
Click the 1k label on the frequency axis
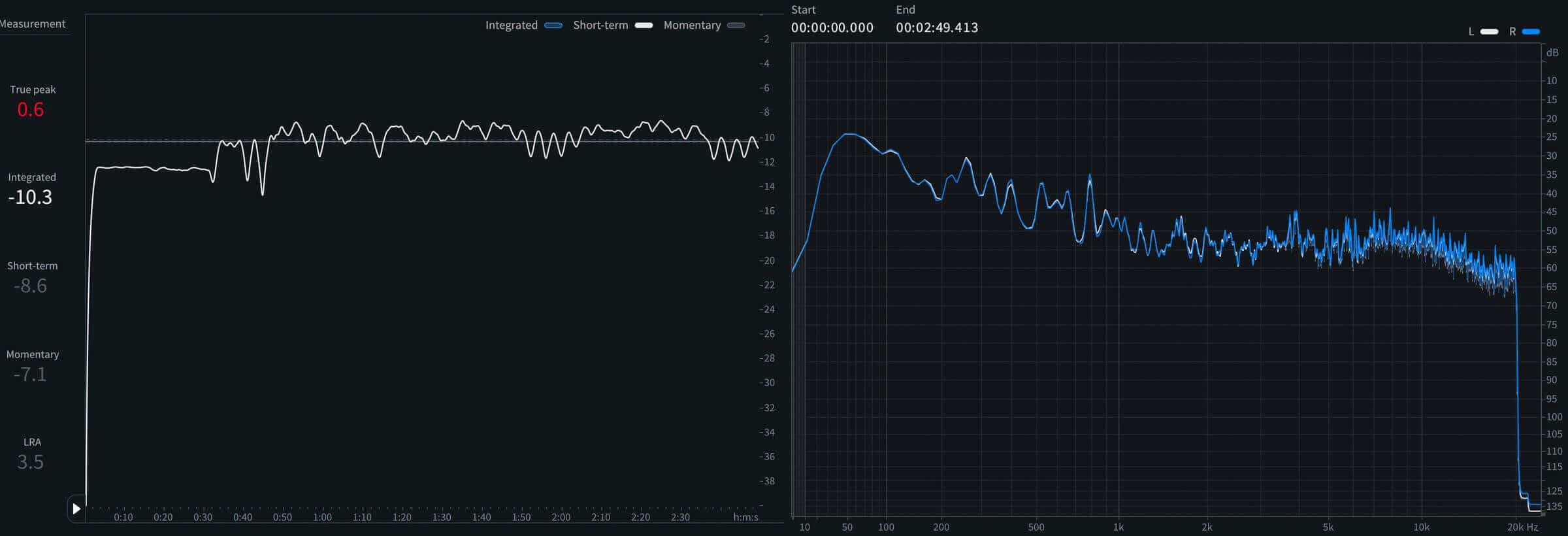(1119, 527)
